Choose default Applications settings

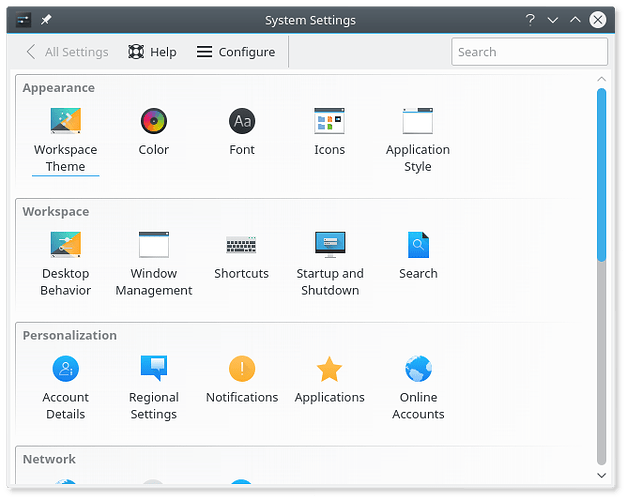329,370
